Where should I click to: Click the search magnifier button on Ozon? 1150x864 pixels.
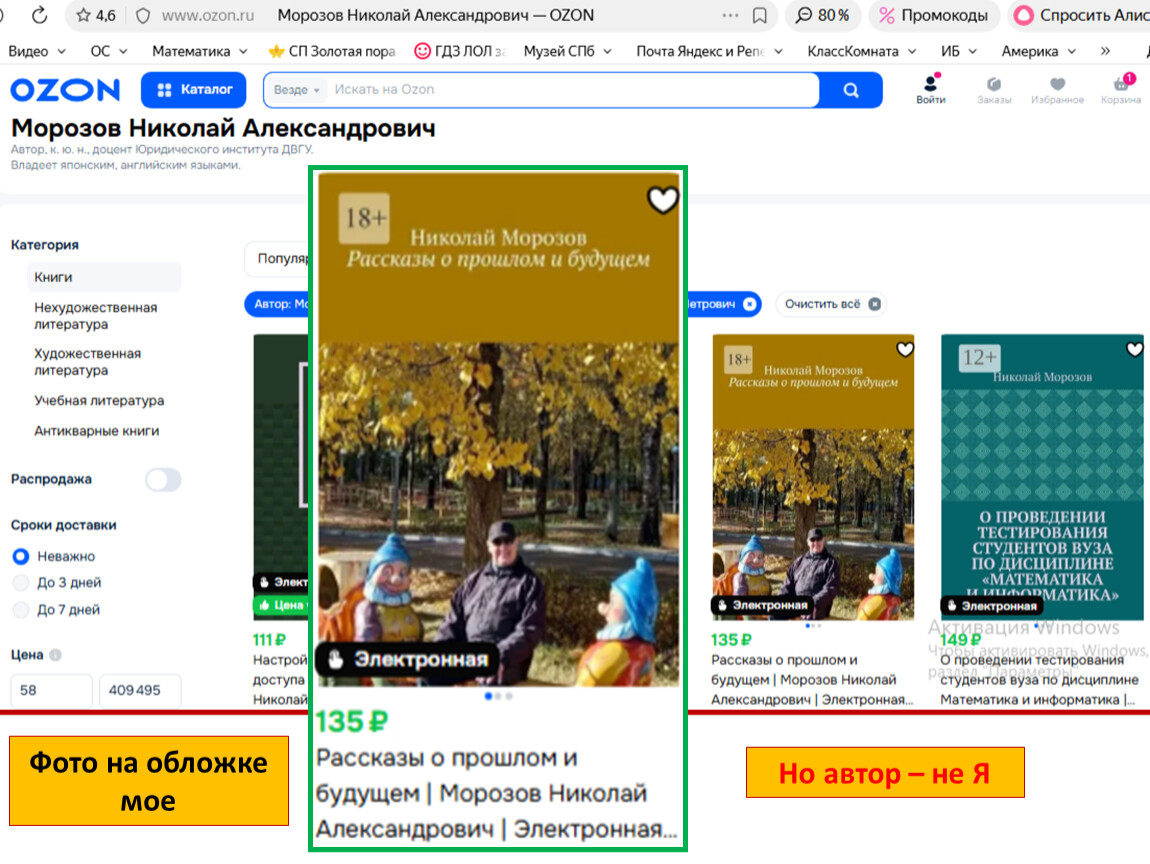pos(850,90)
